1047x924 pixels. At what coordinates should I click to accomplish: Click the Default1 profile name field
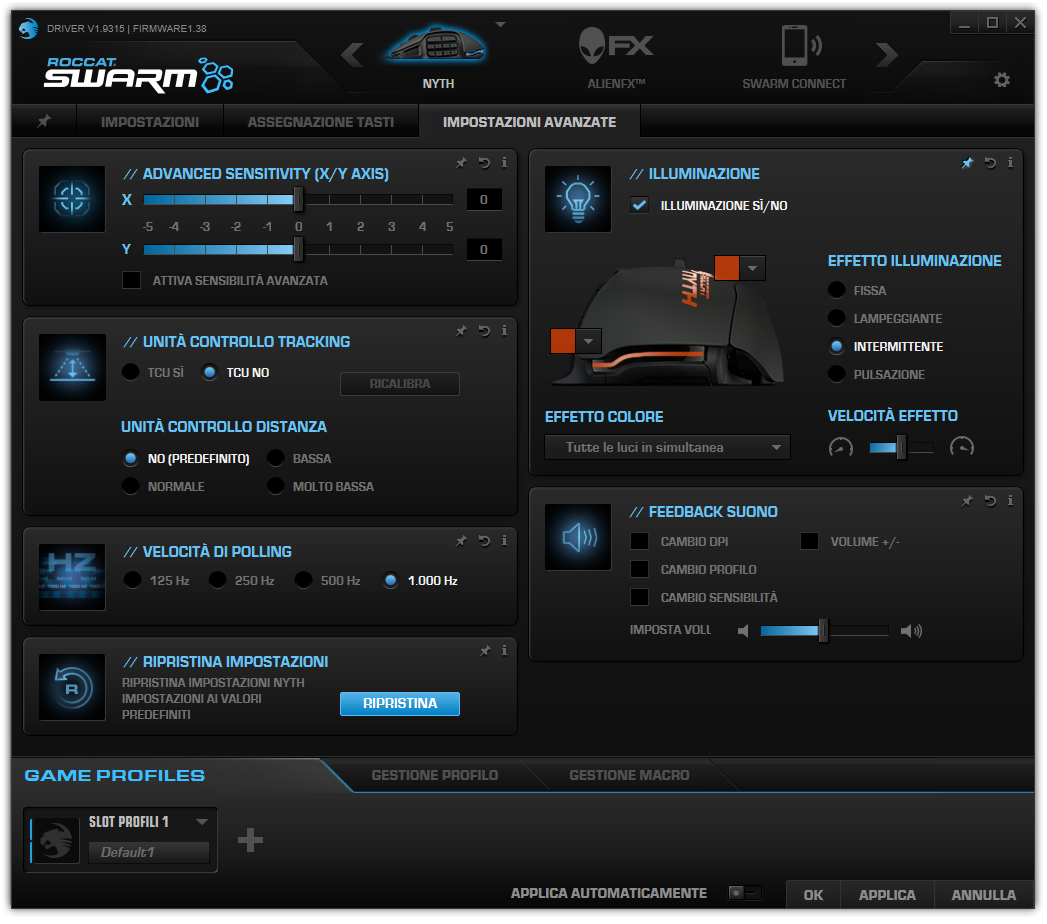pyautogui.click(x=149, y=853)
